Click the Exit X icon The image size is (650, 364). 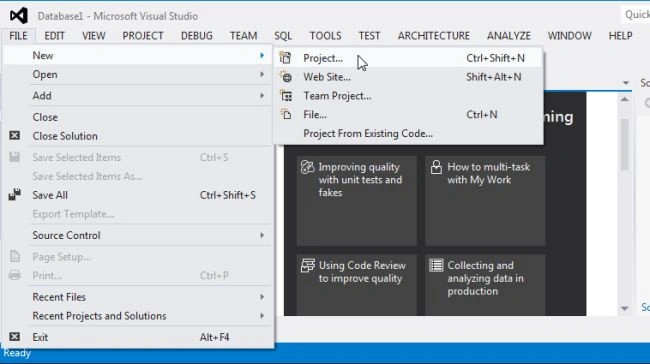(15, 337)
